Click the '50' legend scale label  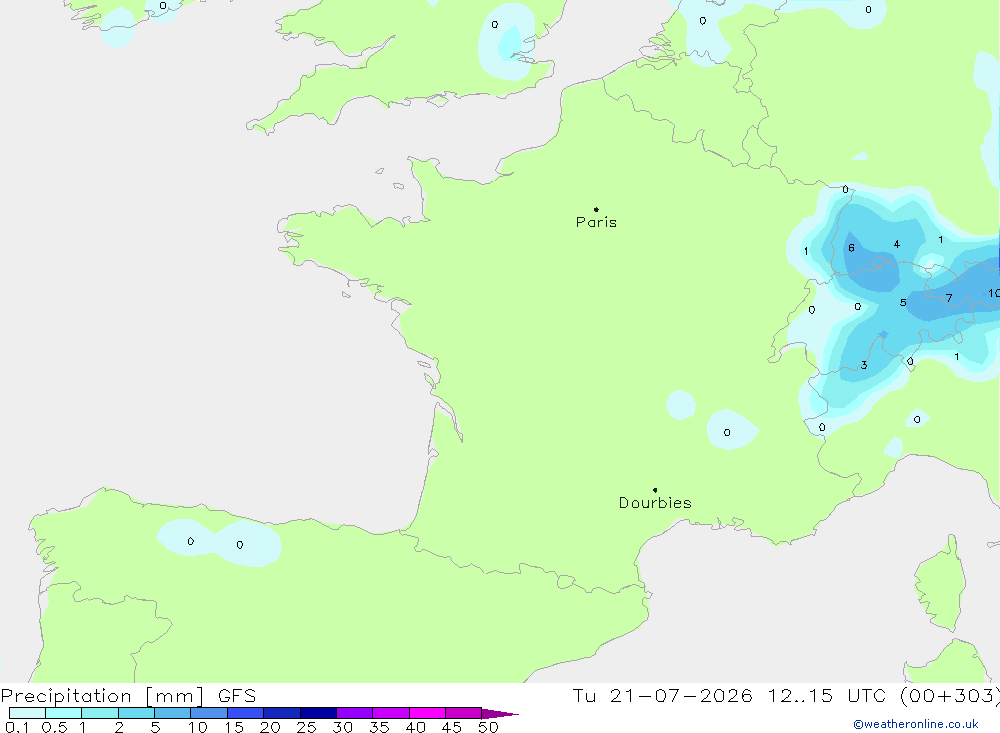point(488,727)
